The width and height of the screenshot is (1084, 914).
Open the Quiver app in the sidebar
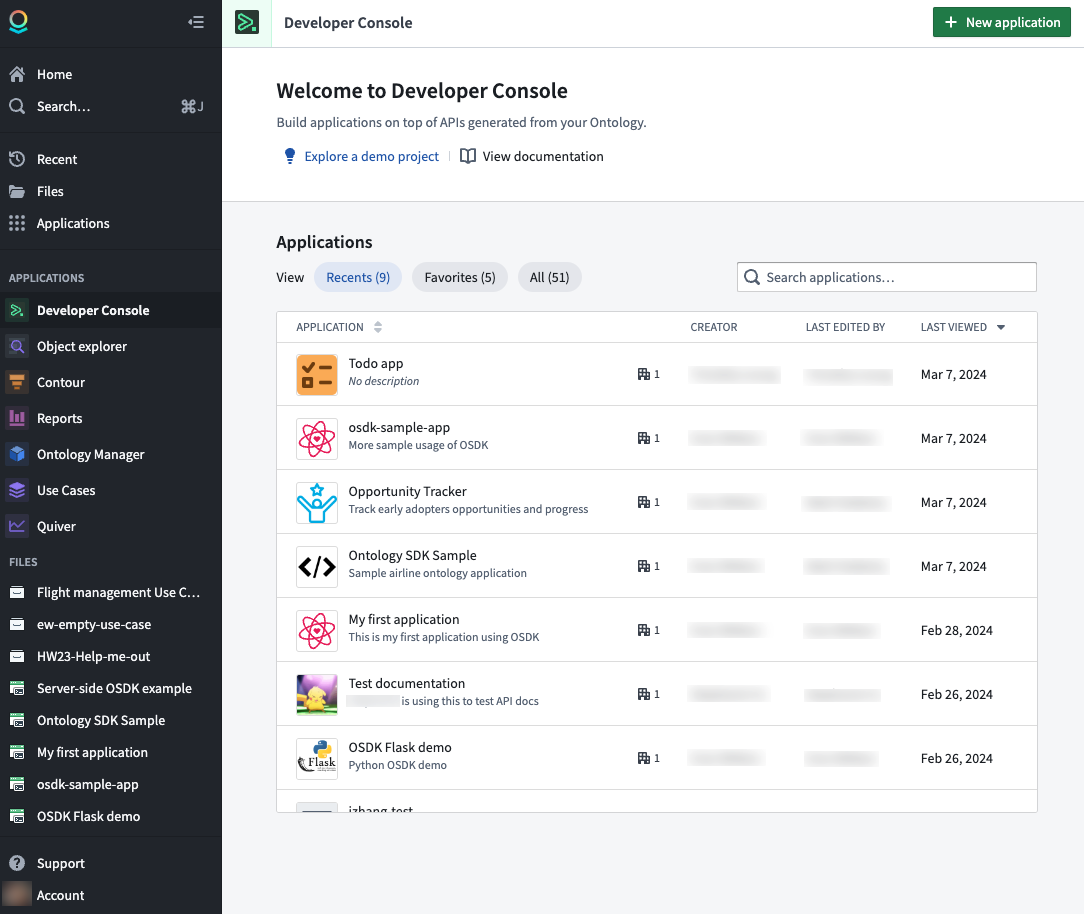click(x=56, y=526)
